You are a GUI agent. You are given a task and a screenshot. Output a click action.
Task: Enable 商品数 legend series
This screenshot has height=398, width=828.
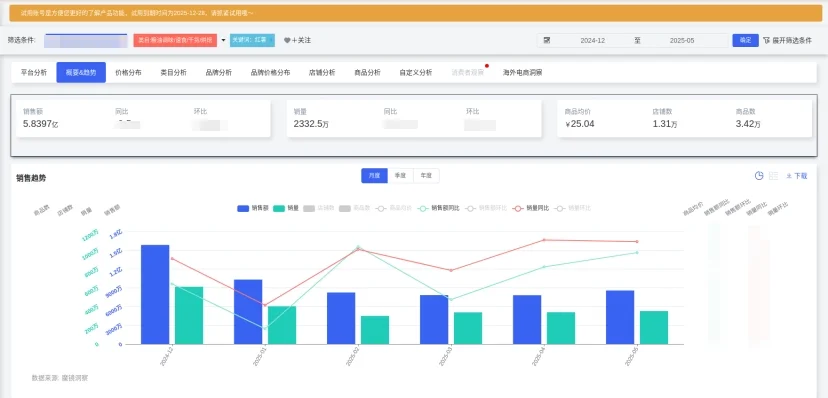click(354, 208)
